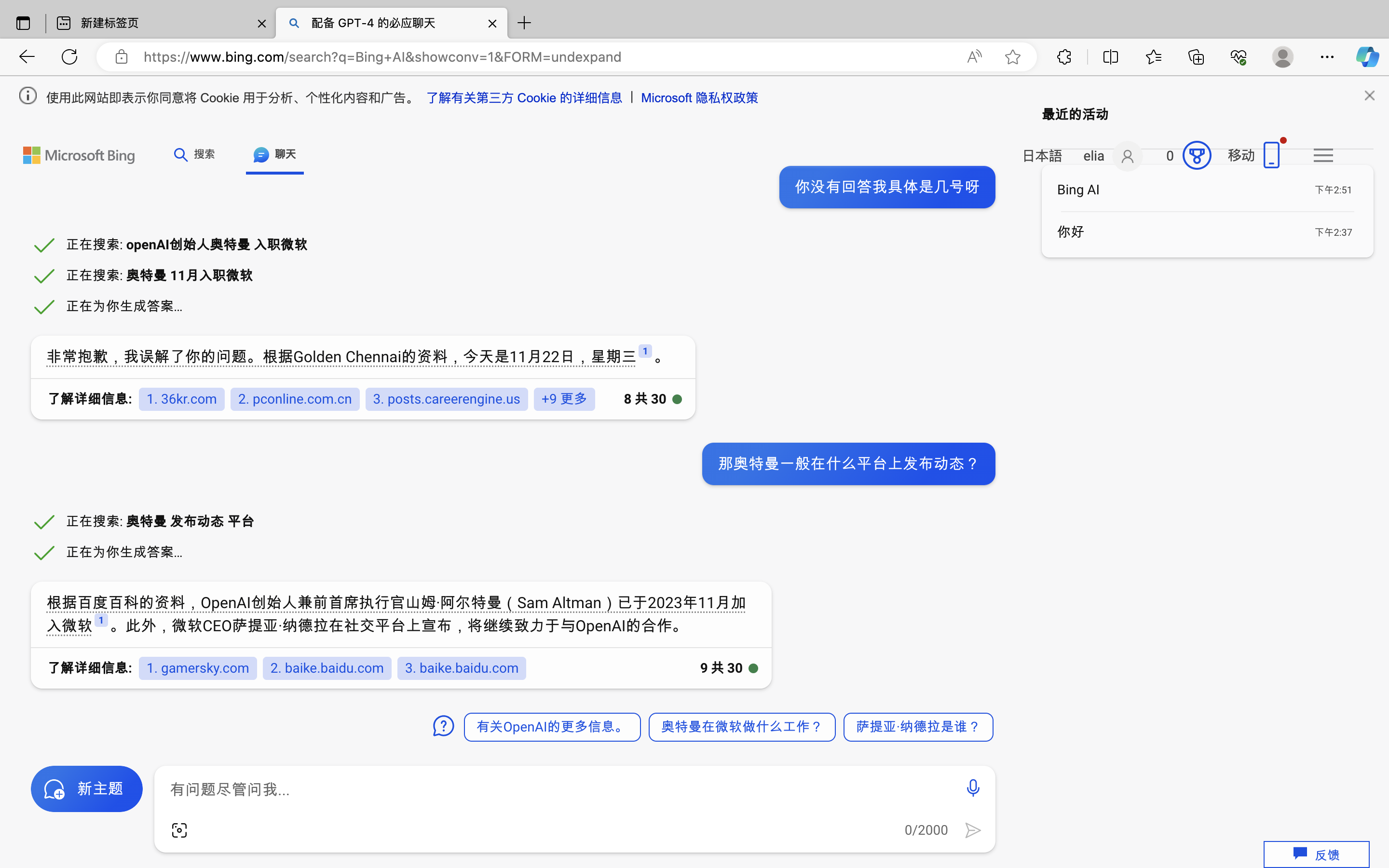Expand the +9 更多 sources chip
Viewport: 1389px width, 868px height.
564,399
